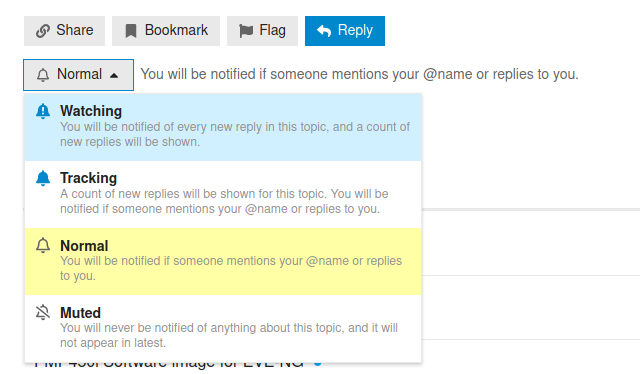This screenshot has width=640, height=374.
Task: Share this topic
Action: [x=64, y=31]
